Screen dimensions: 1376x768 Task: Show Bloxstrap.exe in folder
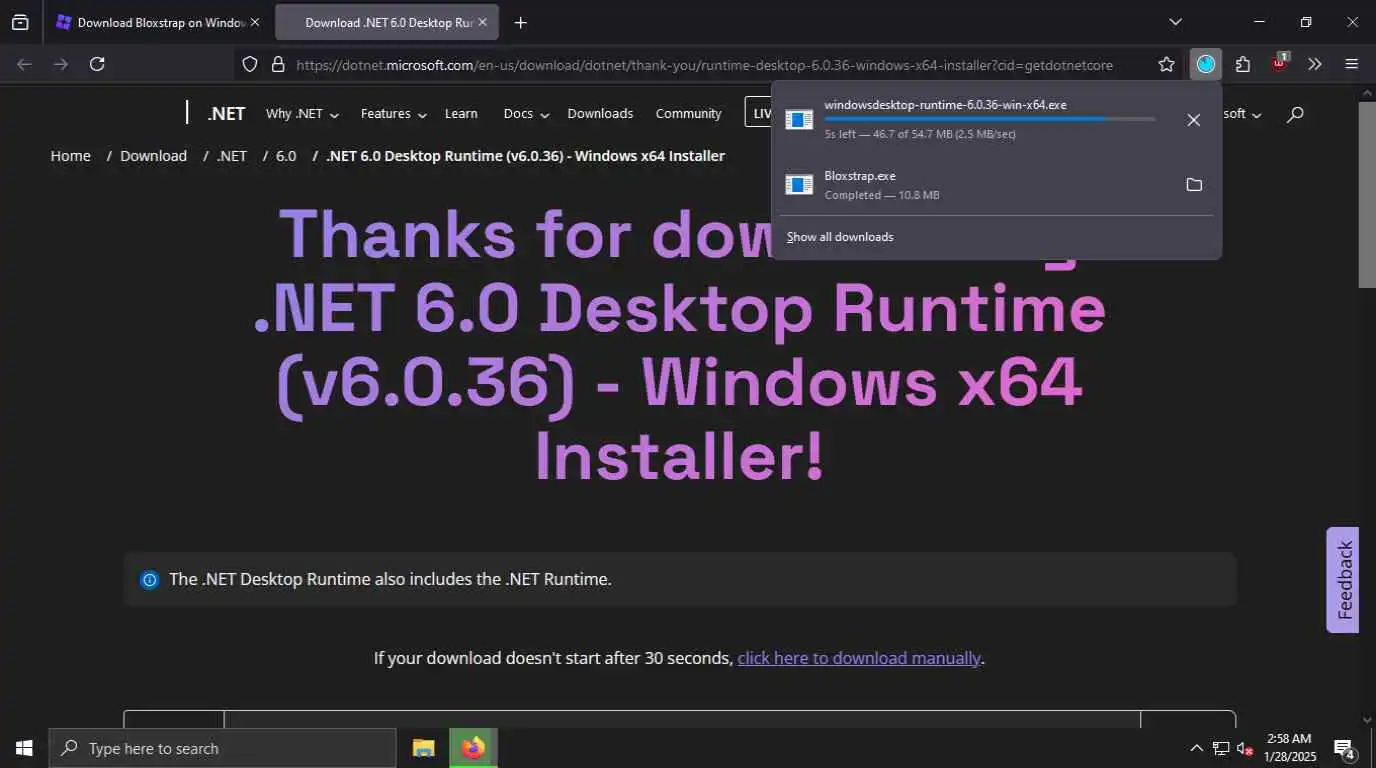pyautogui.click(x=1193, y=185)
